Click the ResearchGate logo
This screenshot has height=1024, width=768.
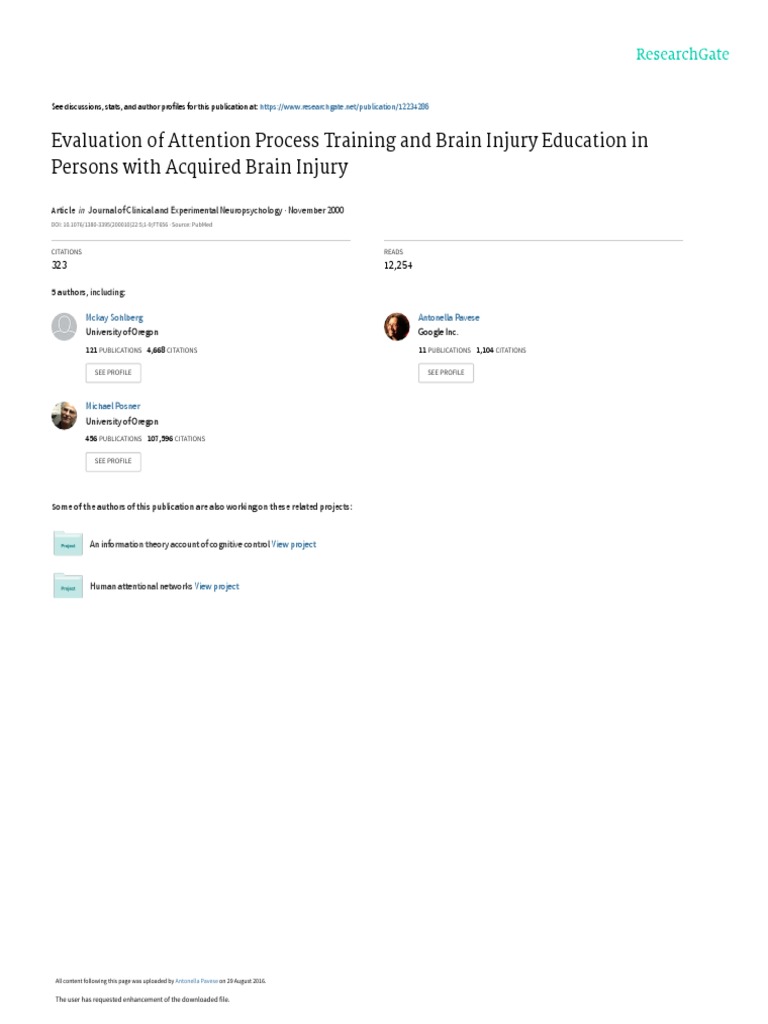coord(682,54)
